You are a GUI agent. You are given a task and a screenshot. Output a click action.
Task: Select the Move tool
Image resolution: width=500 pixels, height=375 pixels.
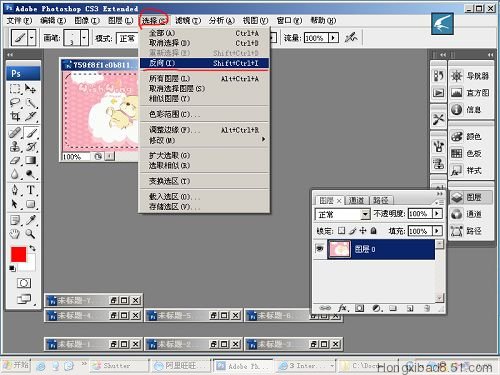pyautogui.click(x=31, y=89)
